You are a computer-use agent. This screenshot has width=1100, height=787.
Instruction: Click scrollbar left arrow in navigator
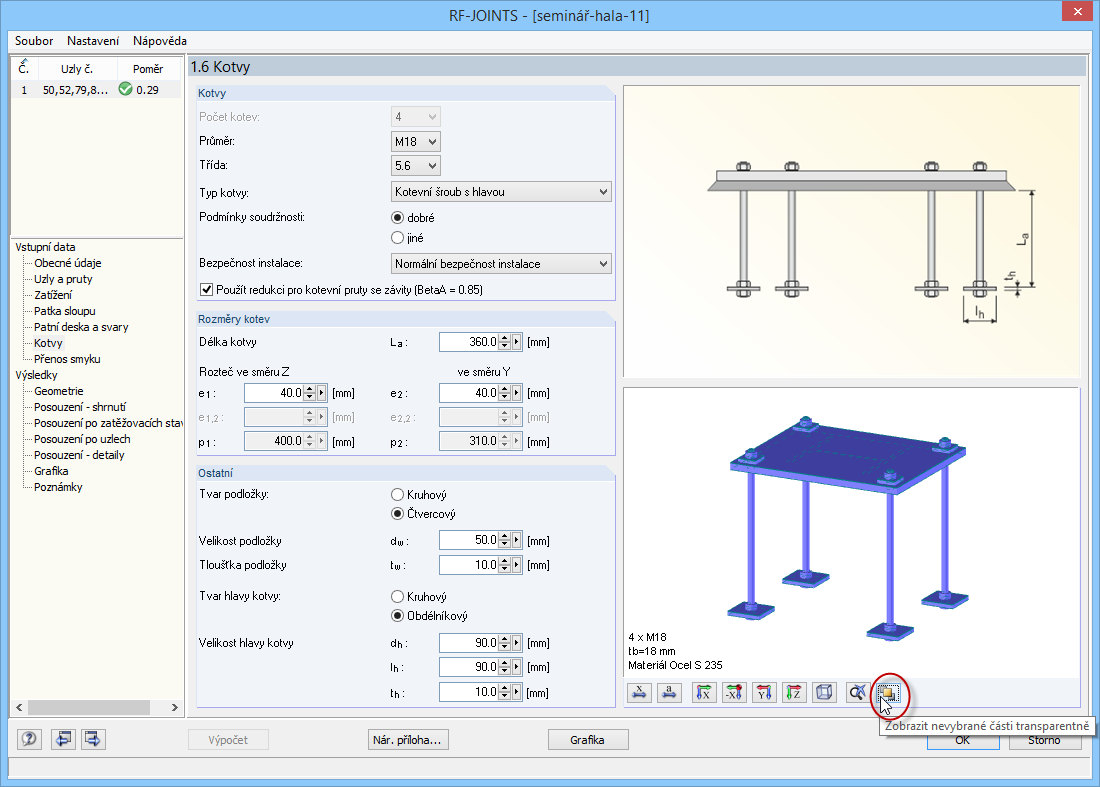click(20, 707)
